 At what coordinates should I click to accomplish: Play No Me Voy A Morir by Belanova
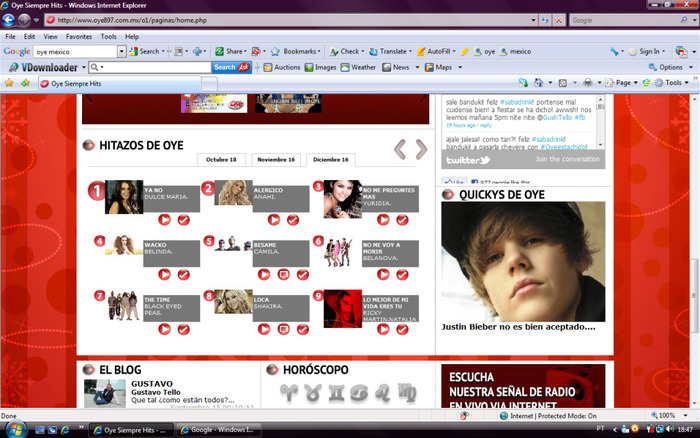(383, 275)
